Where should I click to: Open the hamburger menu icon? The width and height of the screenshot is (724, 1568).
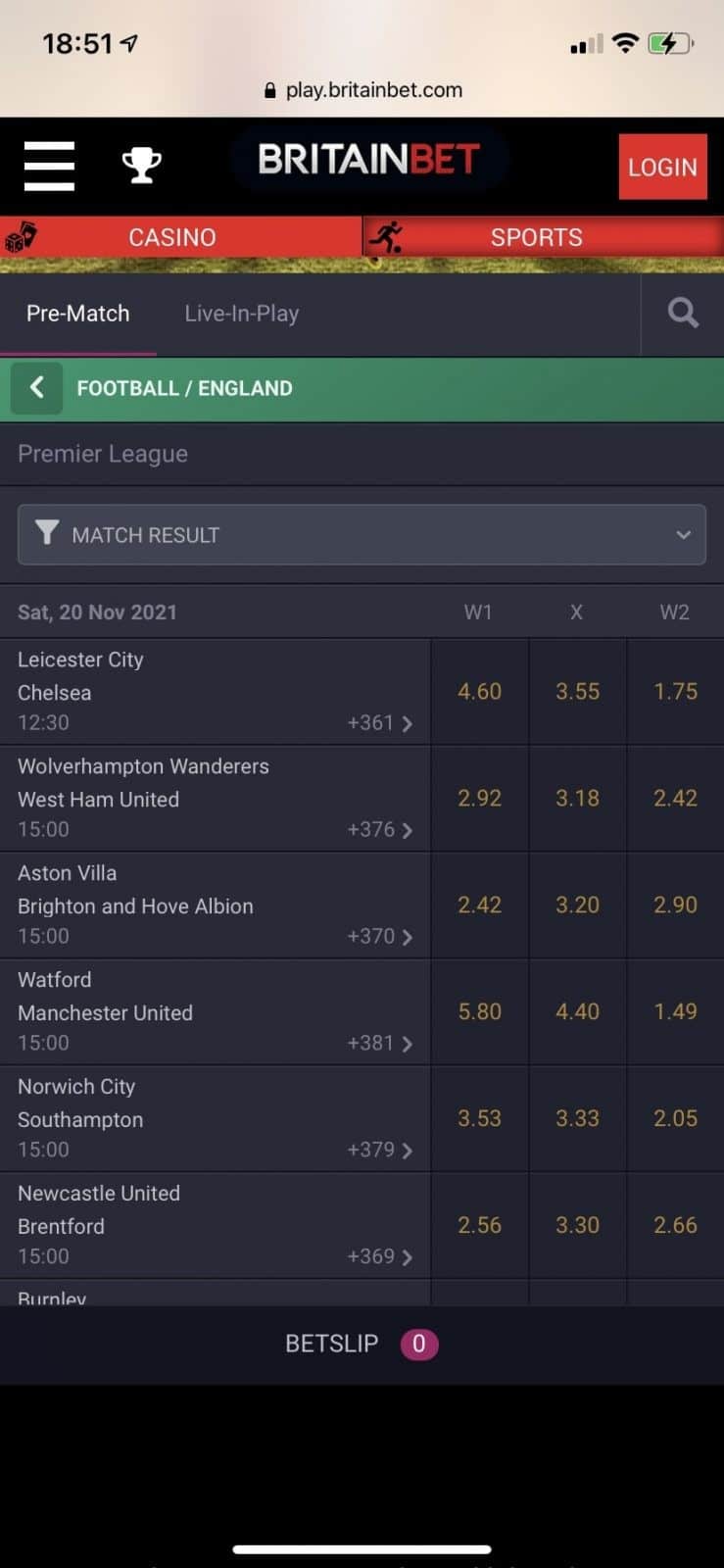[x=49, y=166]
